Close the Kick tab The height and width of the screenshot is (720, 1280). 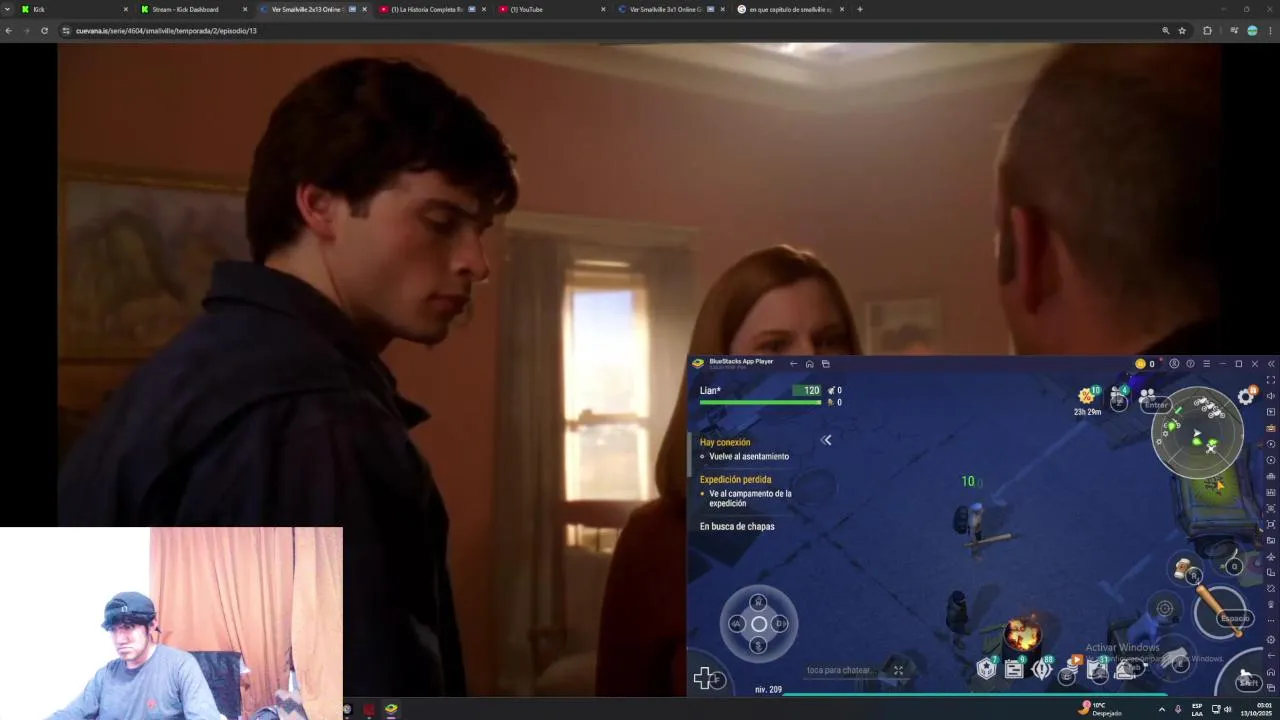(x=125, y=9)
